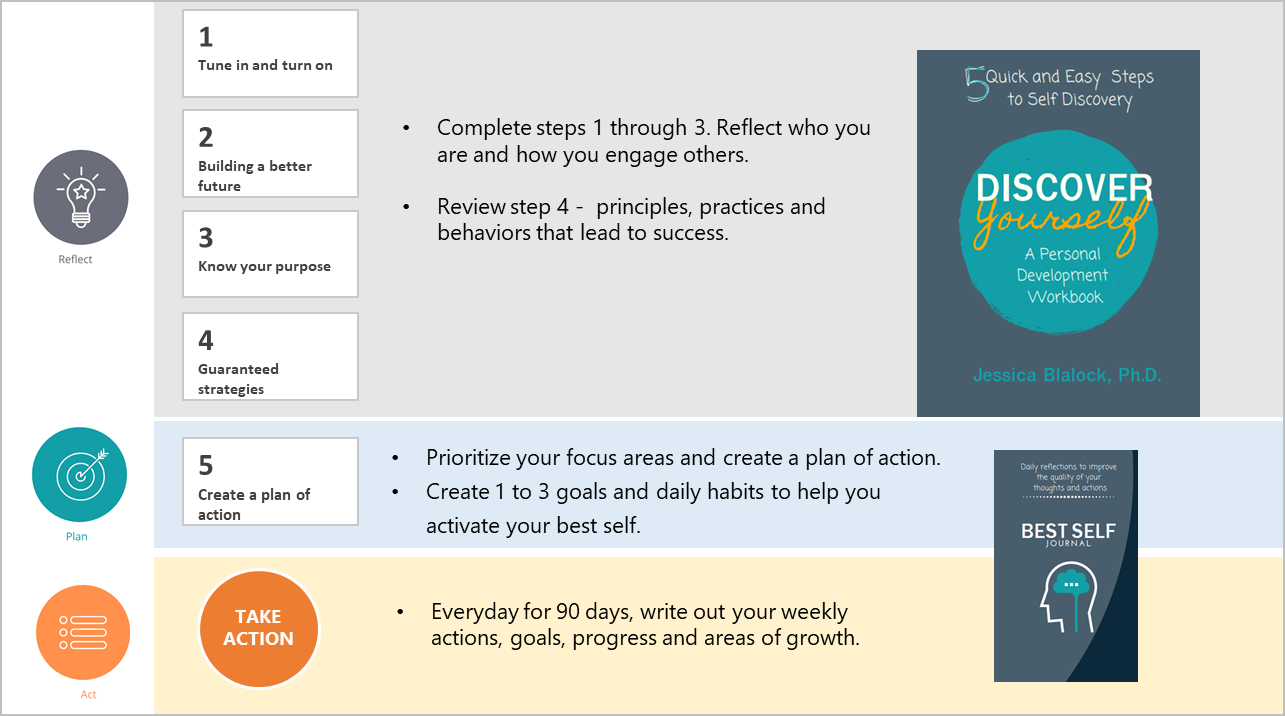1285x716 pixels.
Task: Open step 1 Tune in and turn on
Action: 270,53
